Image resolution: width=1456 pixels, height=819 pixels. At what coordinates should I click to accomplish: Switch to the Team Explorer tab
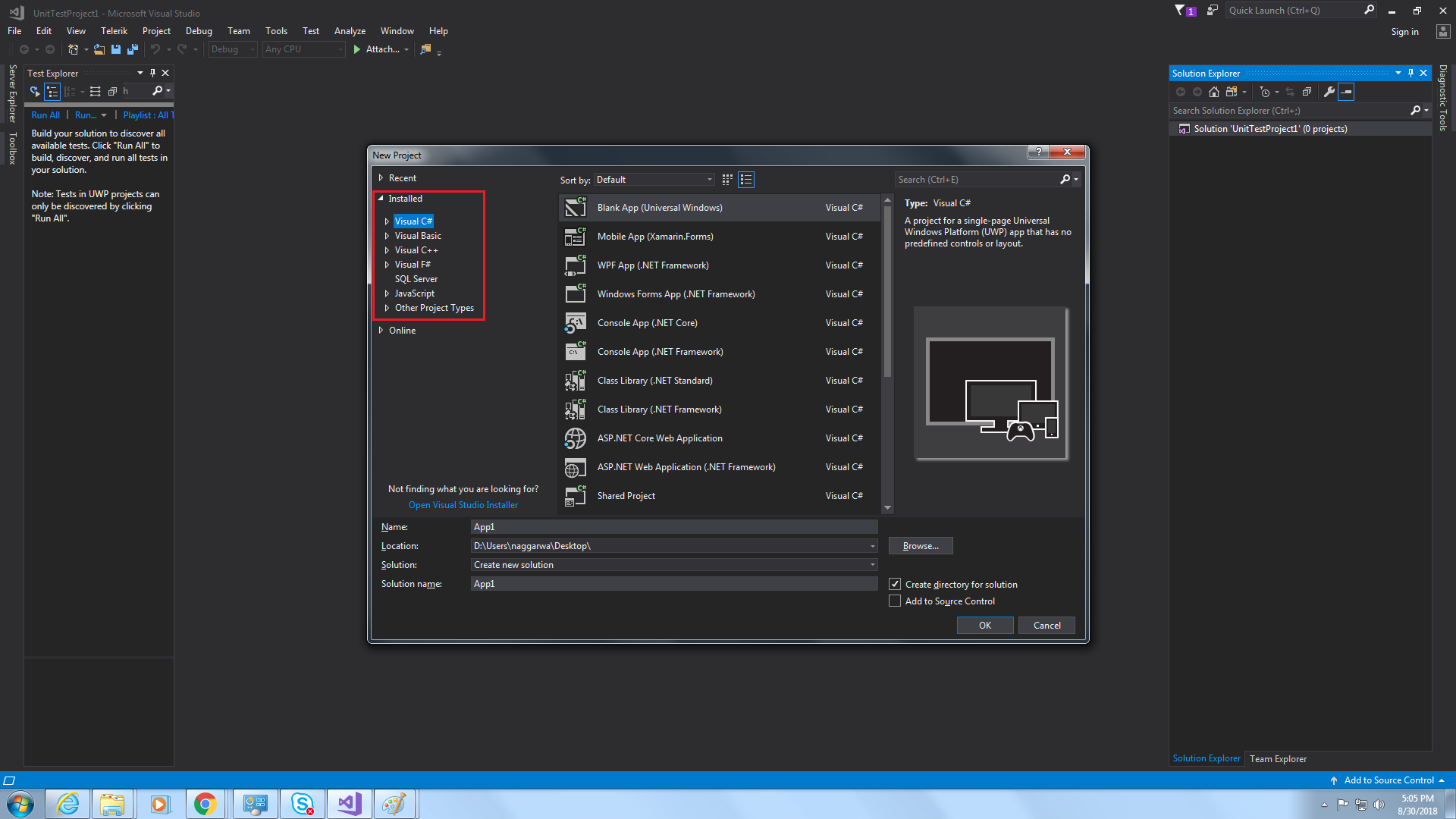point(1278,759)
